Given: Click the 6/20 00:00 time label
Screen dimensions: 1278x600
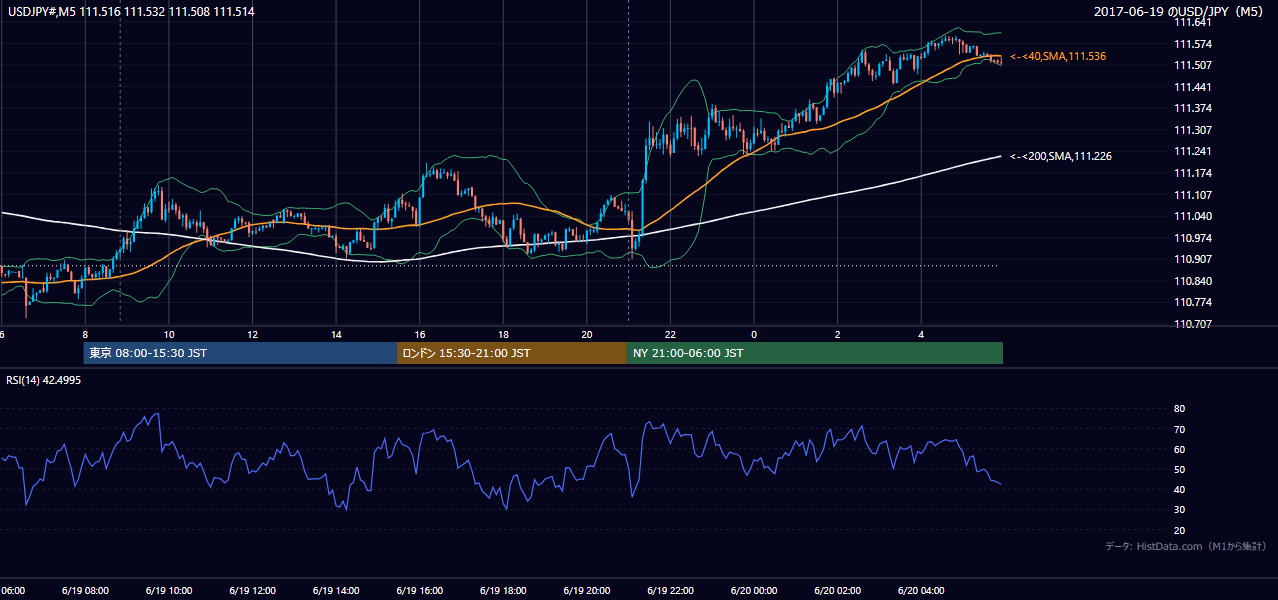Looking at the screenshot, I should click(754, 591).
